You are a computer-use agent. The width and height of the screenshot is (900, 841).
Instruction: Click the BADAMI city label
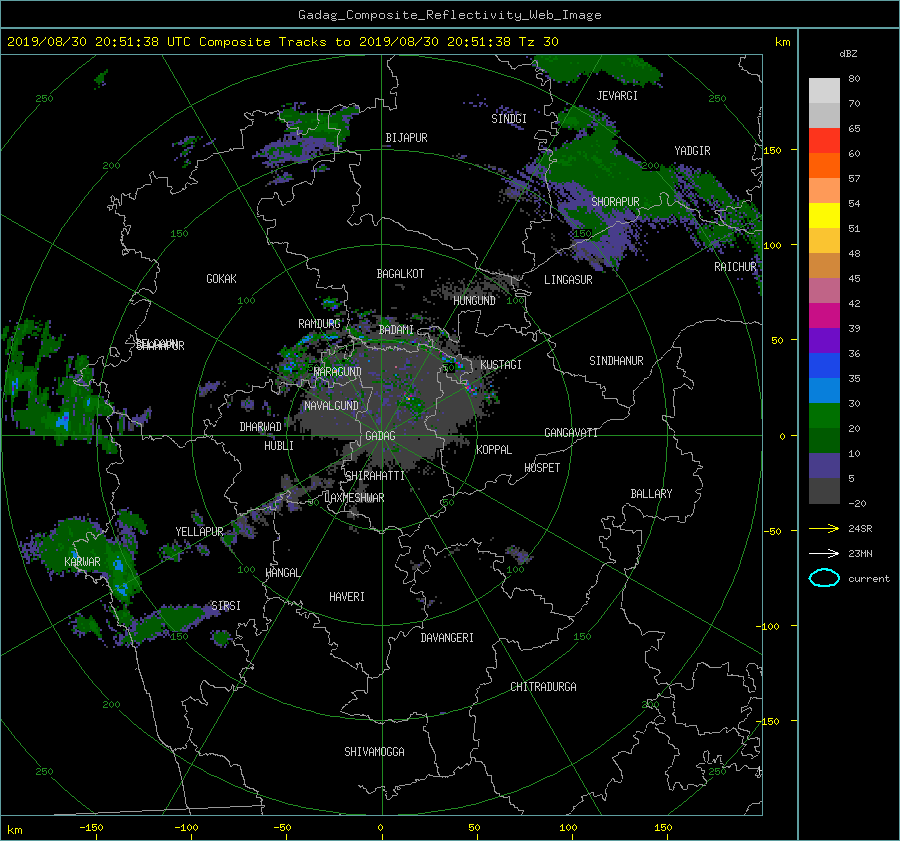pyautogui.click(x=396, y=330)
